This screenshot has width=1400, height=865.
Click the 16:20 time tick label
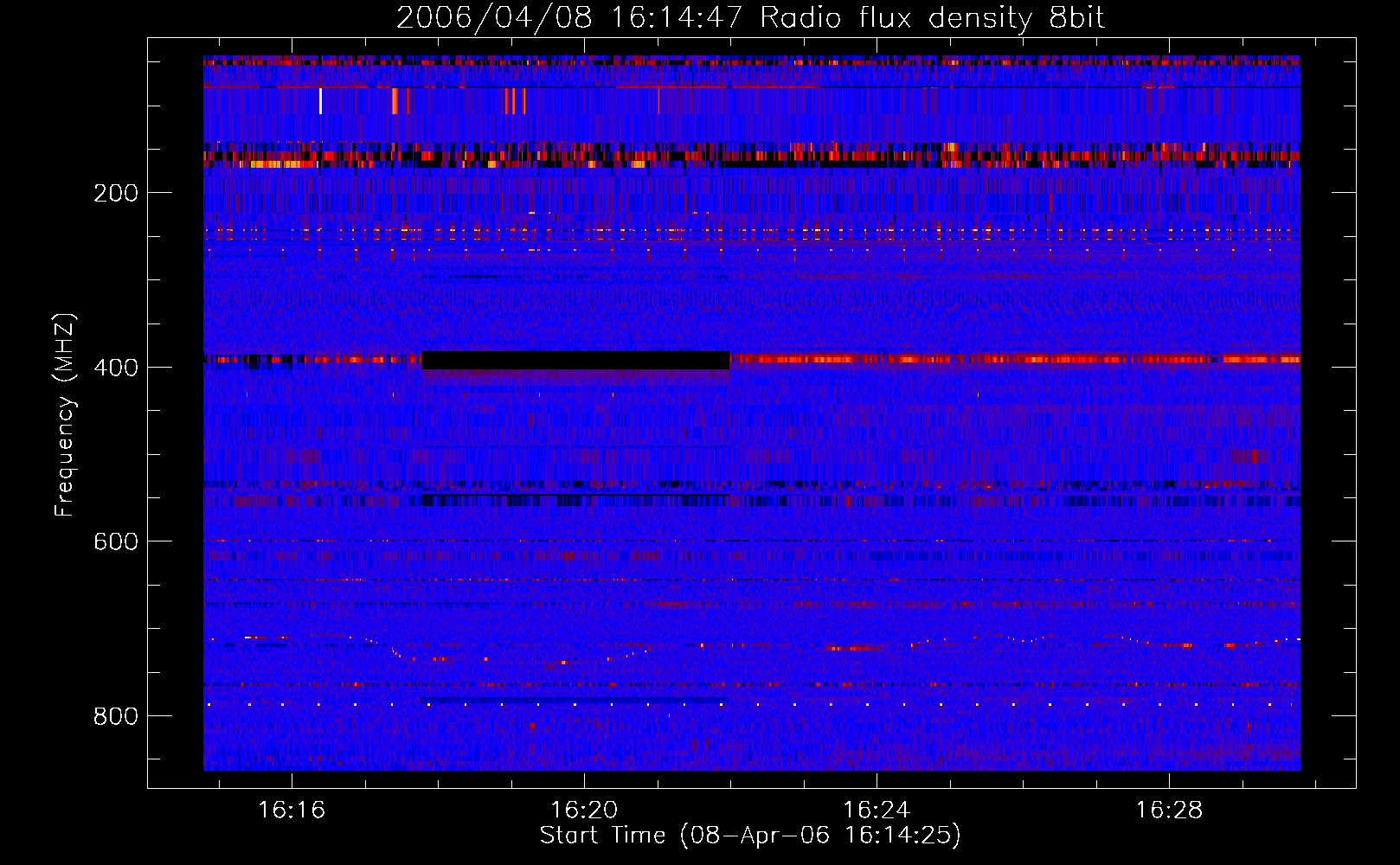pyautogui.click(x=584, y=810)
